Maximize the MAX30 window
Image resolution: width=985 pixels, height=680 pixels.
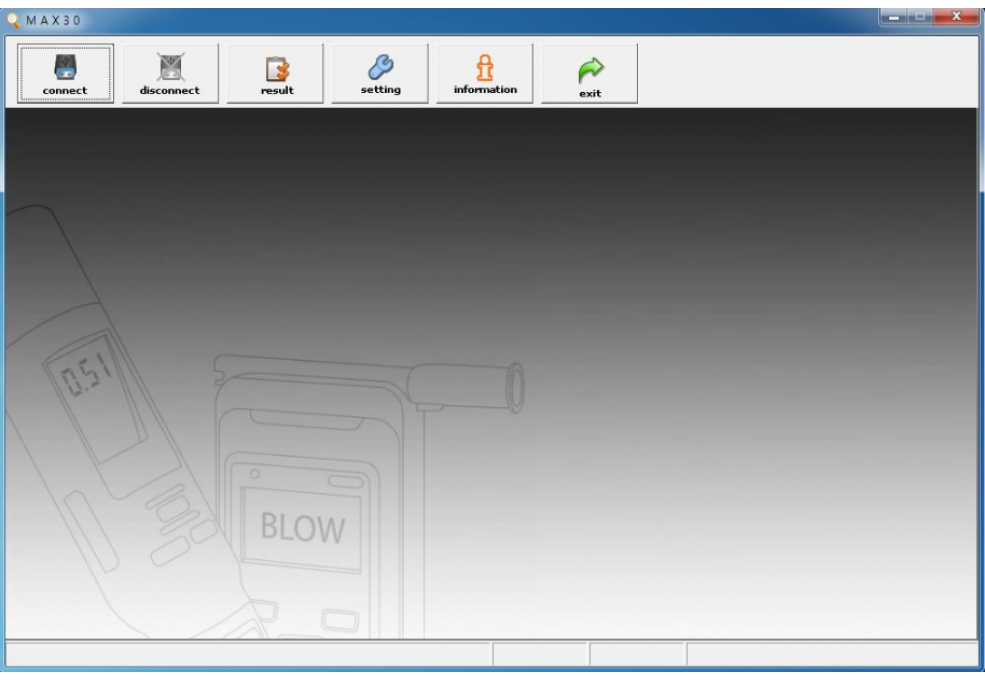click(923, 16)
